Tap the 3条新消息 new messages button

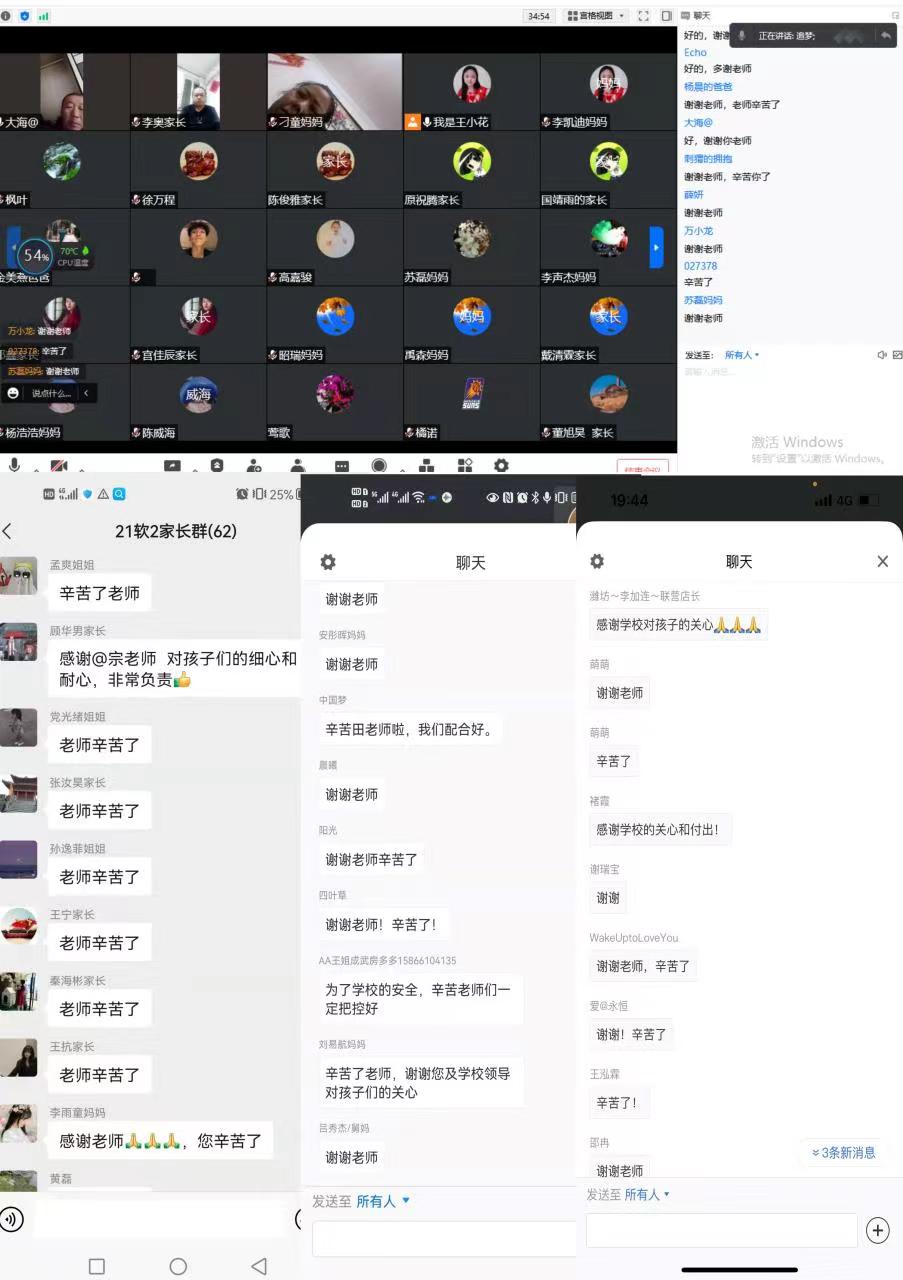pos(844,1153)
